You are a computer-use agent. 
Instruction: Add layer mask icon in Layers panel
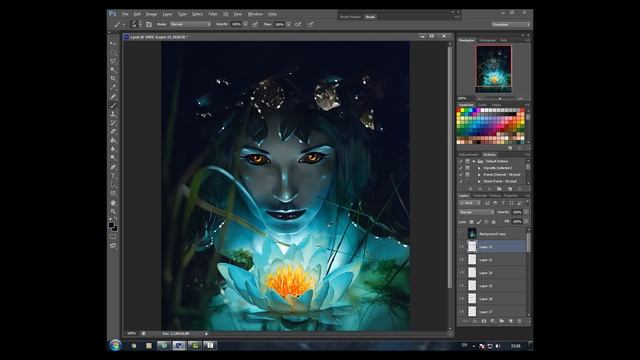(x=484, y=321)
